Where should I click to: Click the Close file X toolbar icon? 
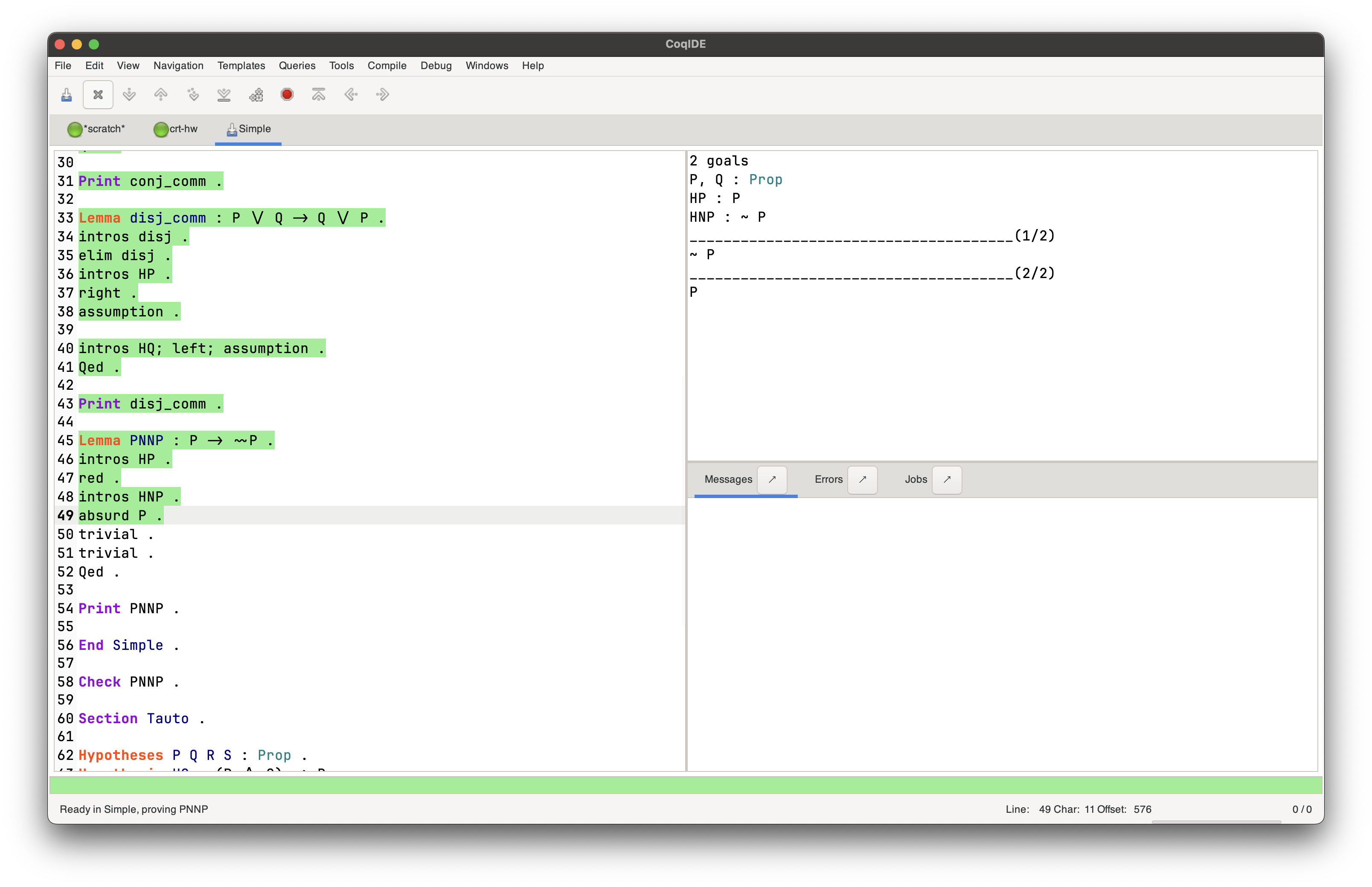click(98, 95)
